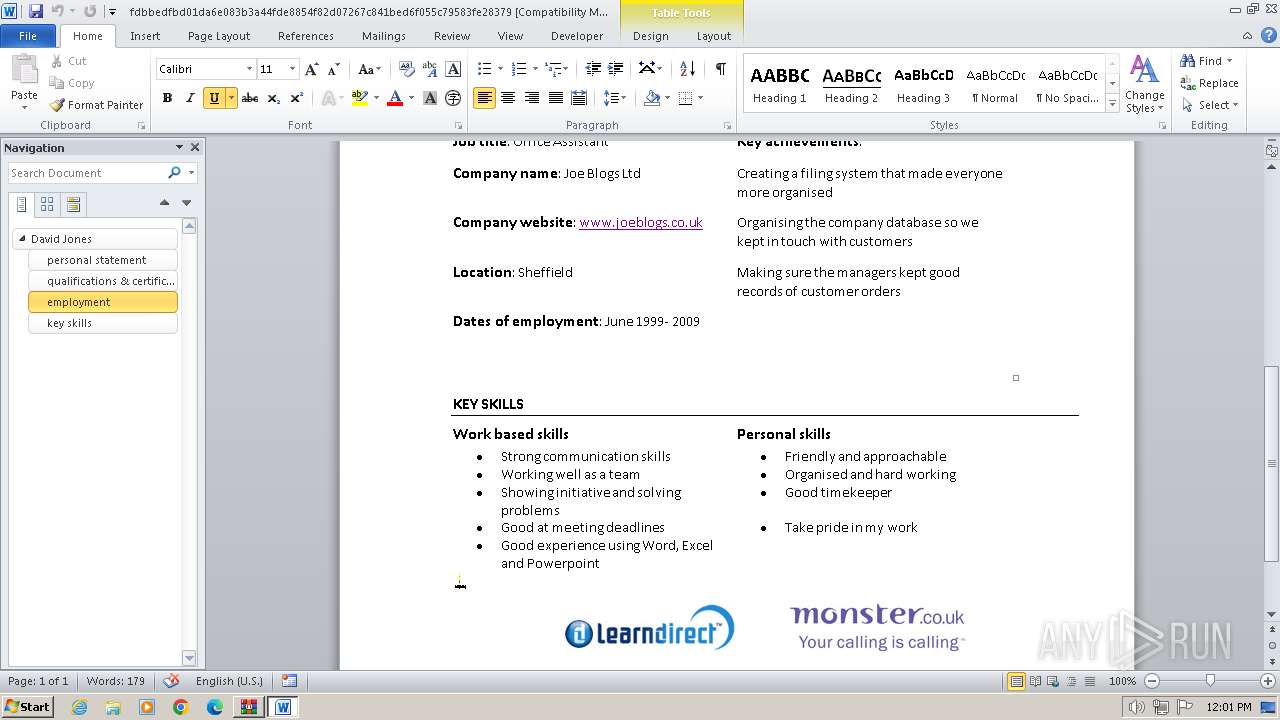
Task: Open the Font name dropdown
Action: point(250,69)
